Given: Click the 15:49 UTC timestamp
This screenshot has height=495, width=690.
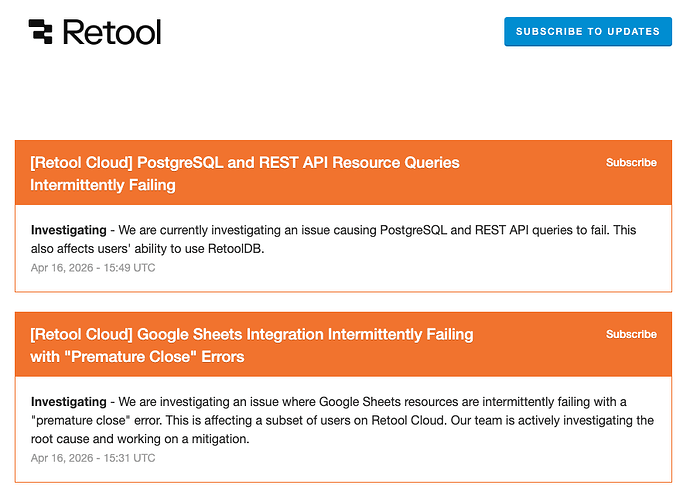Looking at the screenshot, I should 93,268.
